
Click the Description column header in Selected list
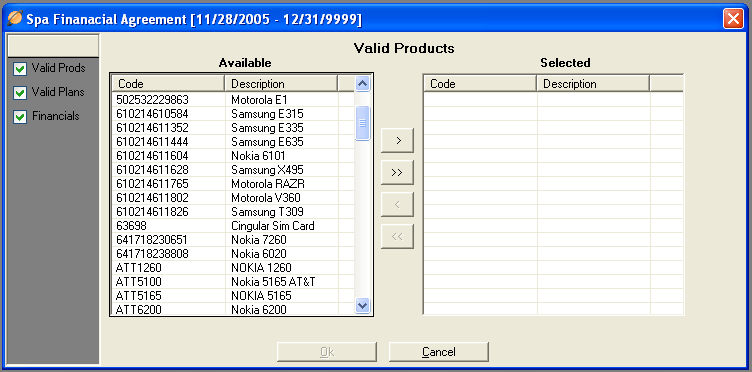tap(593, 84)
